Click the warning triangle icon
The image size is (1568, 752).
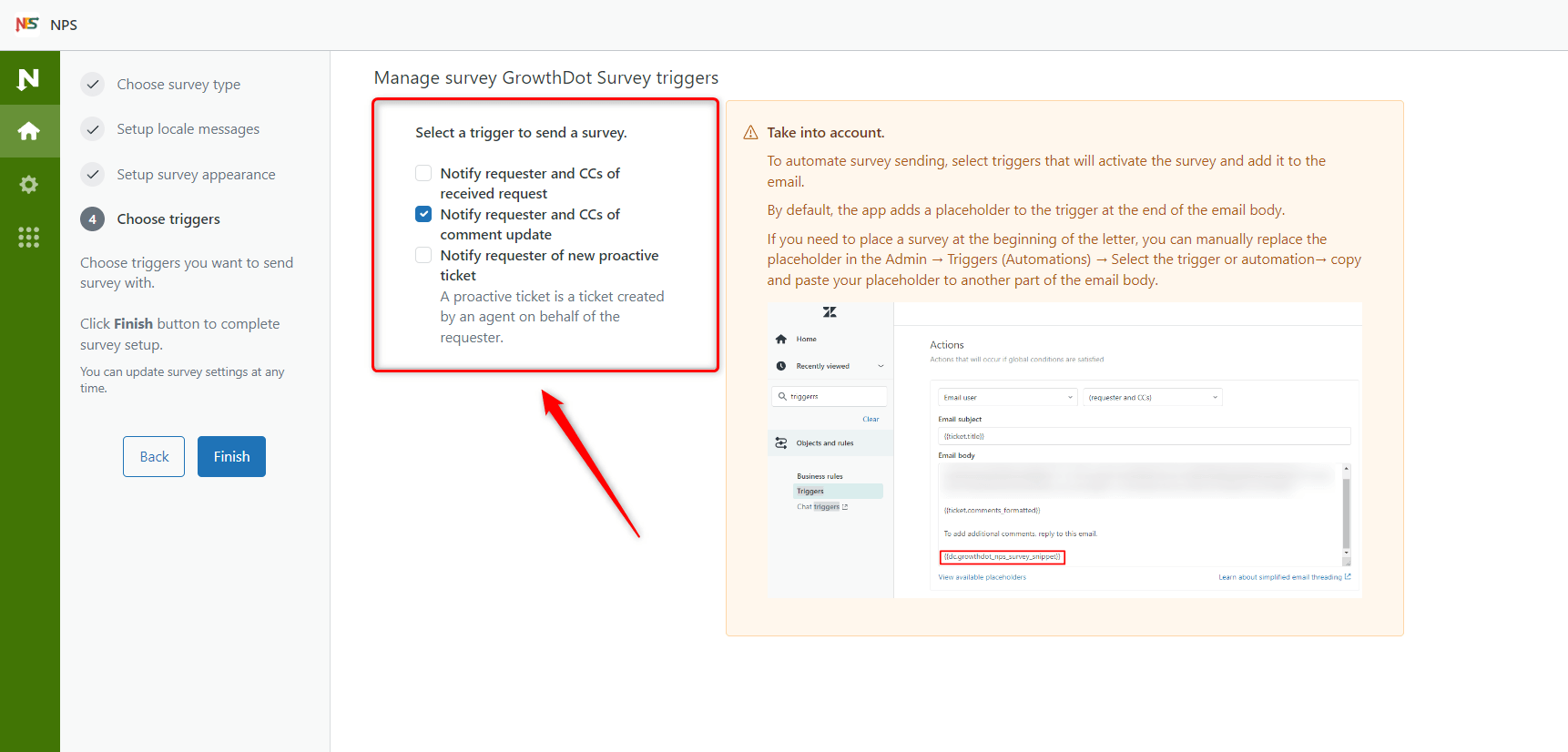751,133
